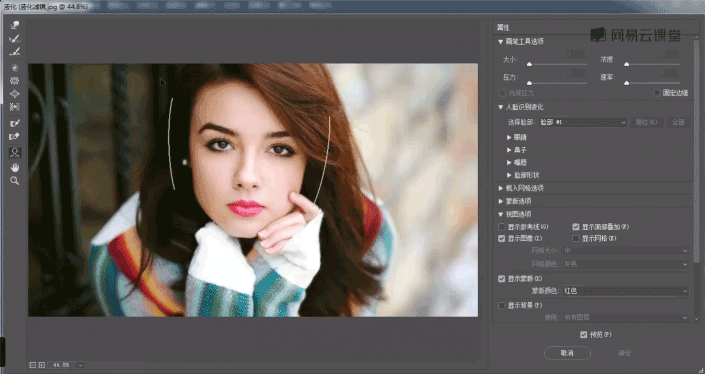Screen dimensions: 705x374
Task: Expand the 眼睛 settings
Action: point(509,138)
